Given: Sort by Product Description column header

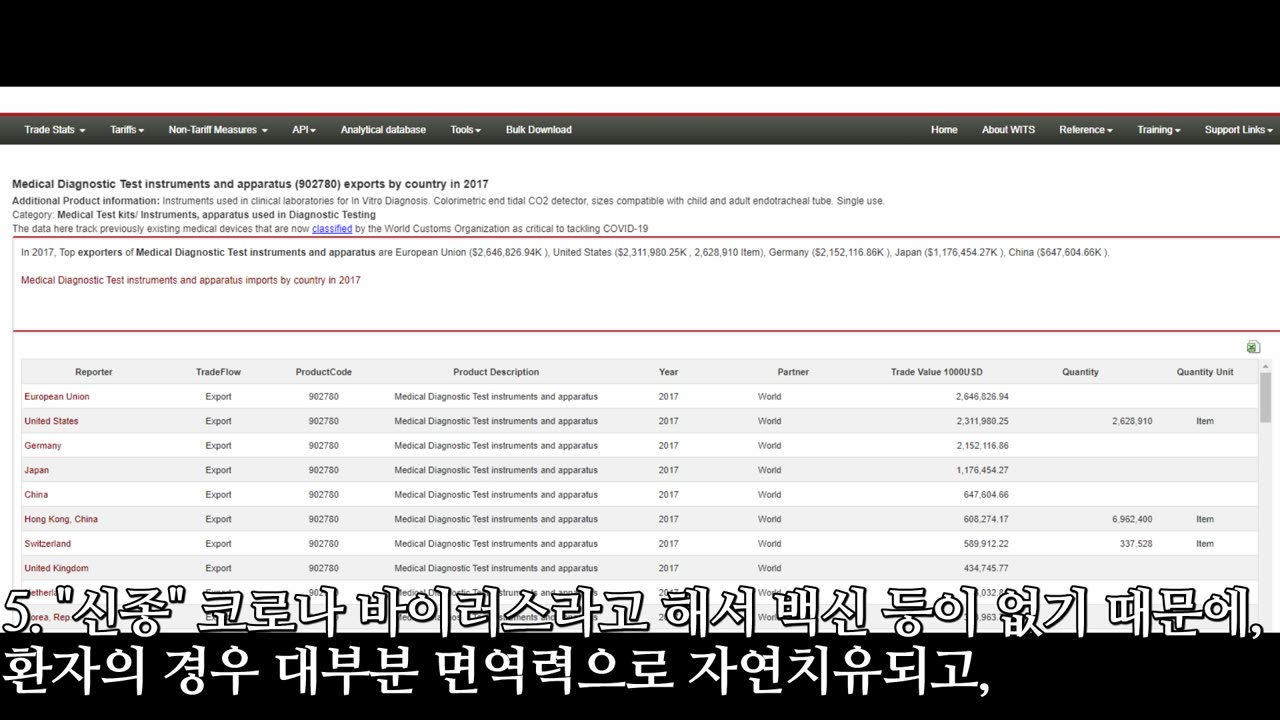Looking at the screenshot, I should point(496,372).
